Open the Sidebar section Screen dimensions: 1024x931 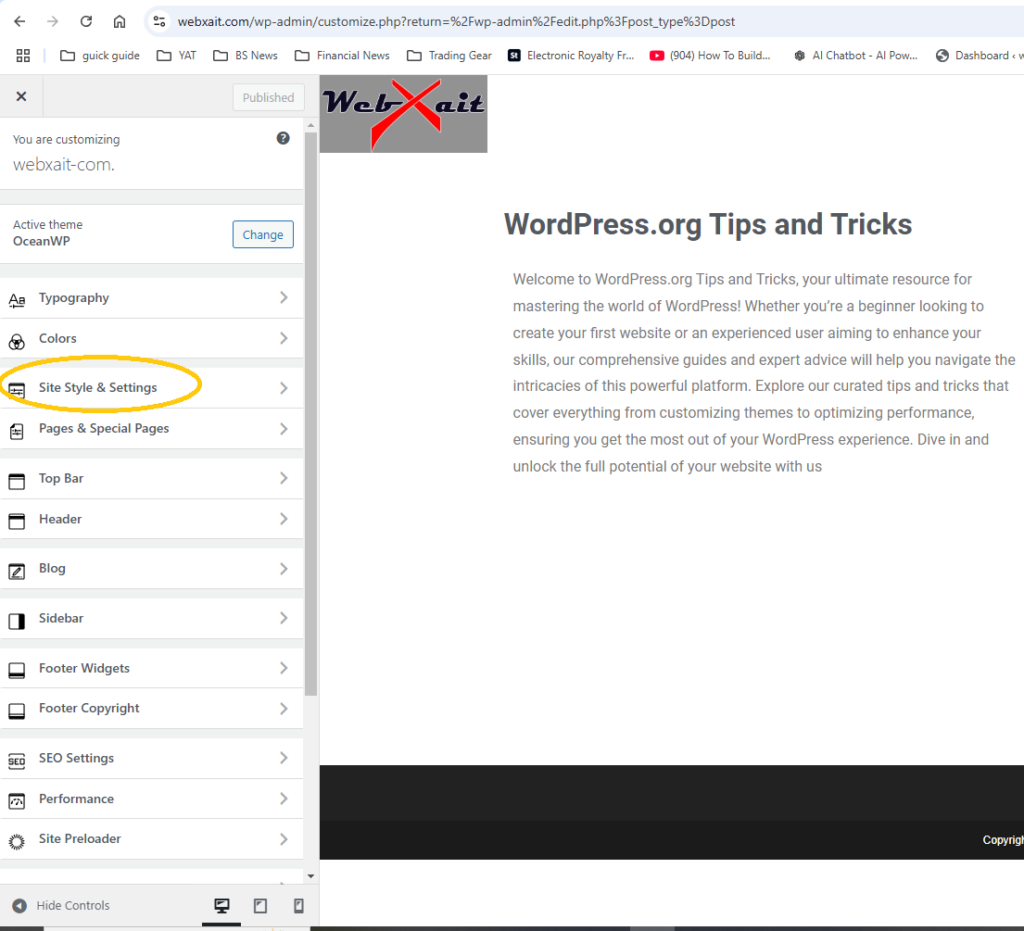152,618
